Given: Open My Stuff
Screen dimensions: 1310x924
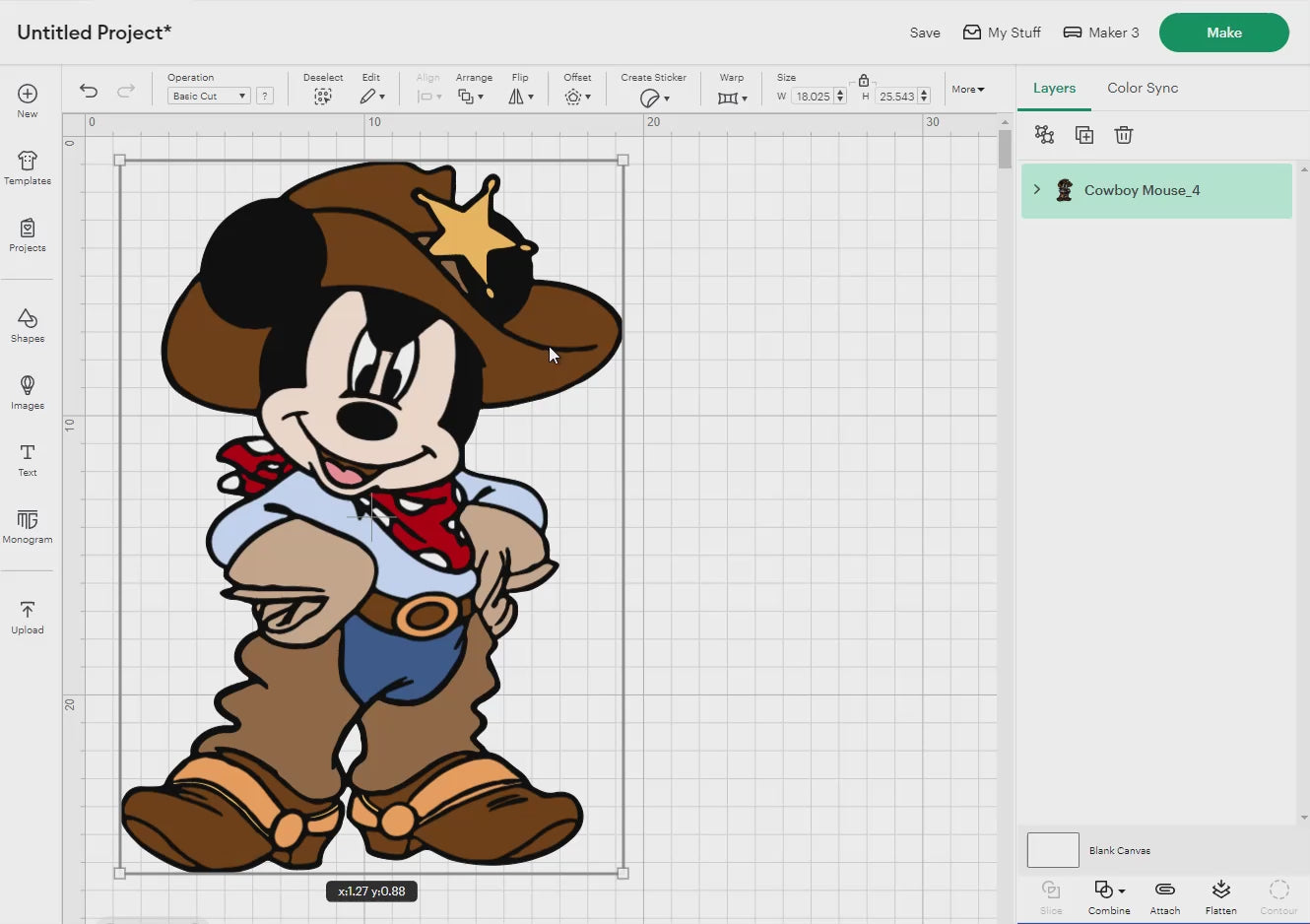Looking at the screenshot, I should pyautogui.click(x=1002, y=33).
